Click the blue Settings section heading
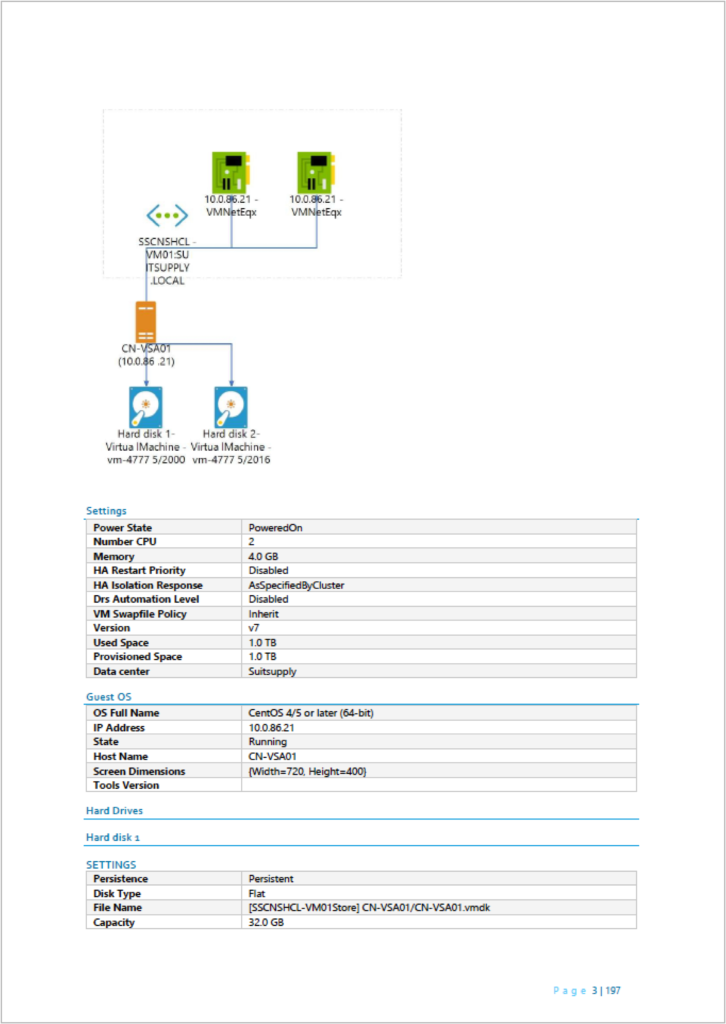This screenshot has height=1024, width=726. point(106,511)
